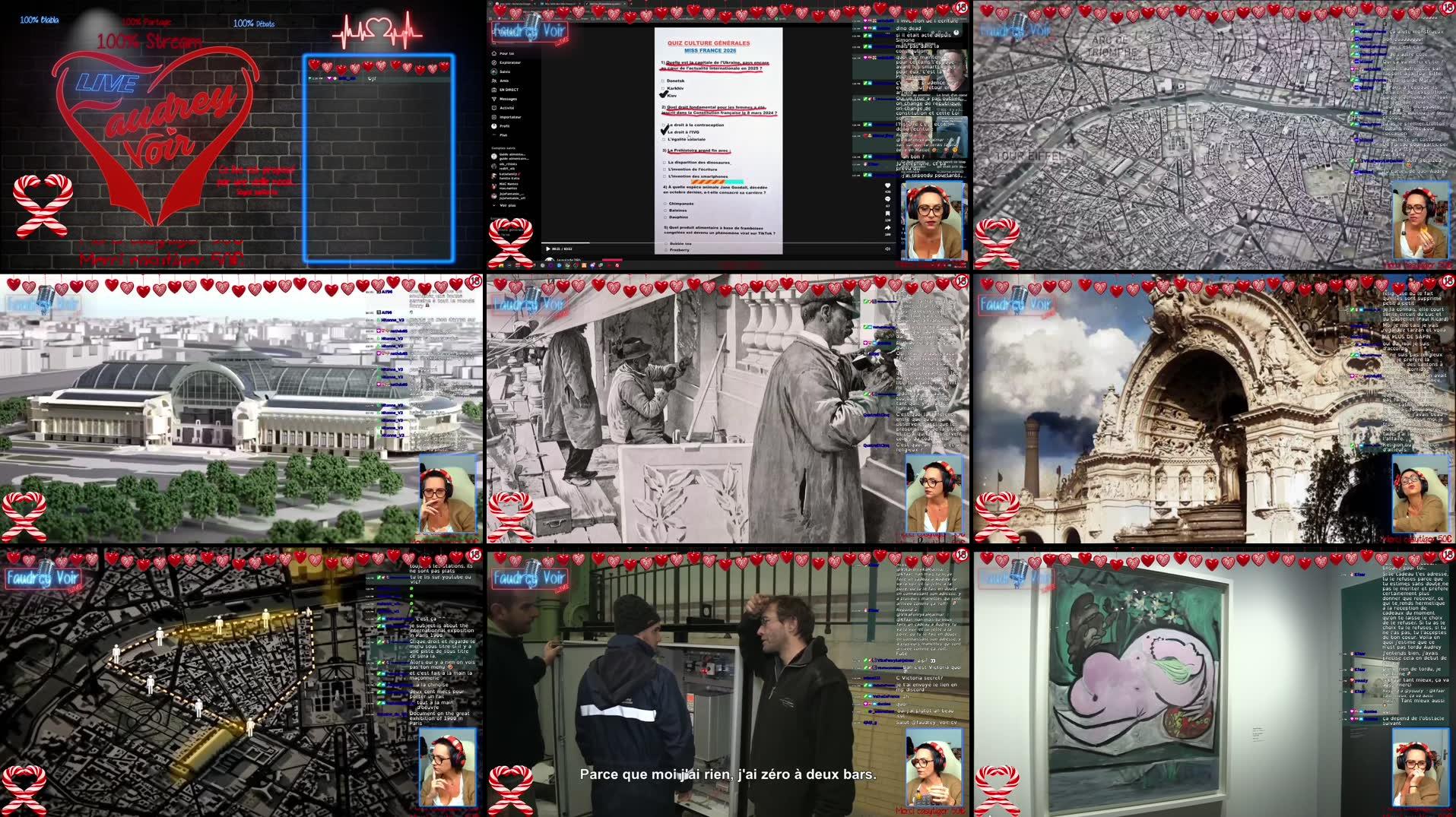This screenshot has width=1456, height=817.
Task: Open the 'Plus' sidebar menu
Action: pos(503,135)
